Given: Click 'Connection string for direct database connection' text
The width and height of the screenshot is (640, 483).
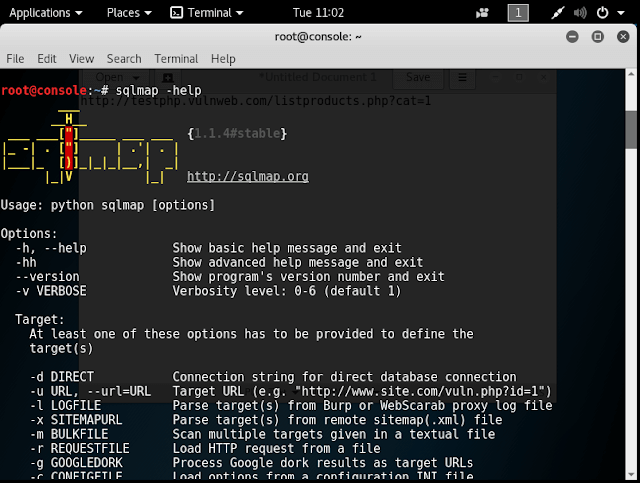Looking at the screenshot, I should [x=344, y=376].
